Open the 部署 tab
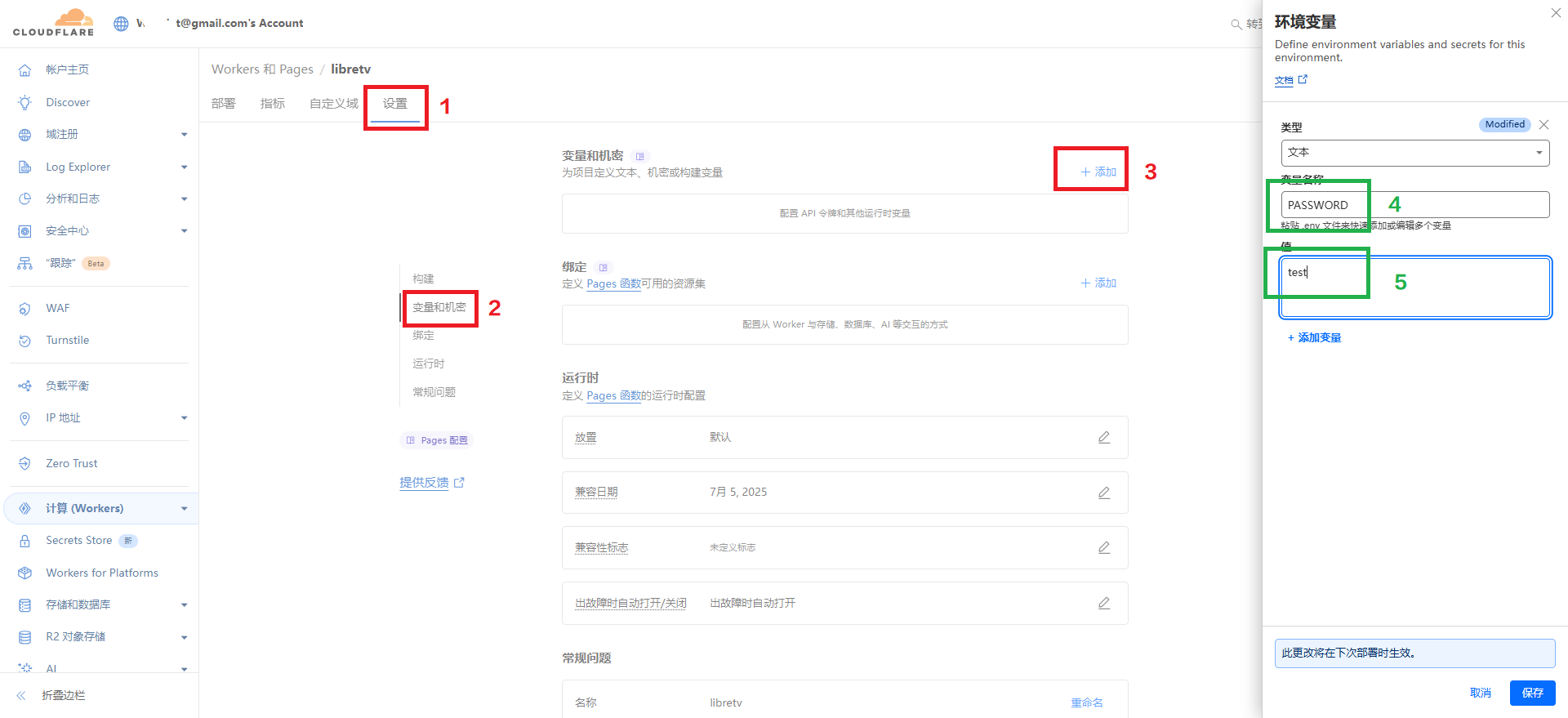1568x718 pixels. click(x=223, y=104)
